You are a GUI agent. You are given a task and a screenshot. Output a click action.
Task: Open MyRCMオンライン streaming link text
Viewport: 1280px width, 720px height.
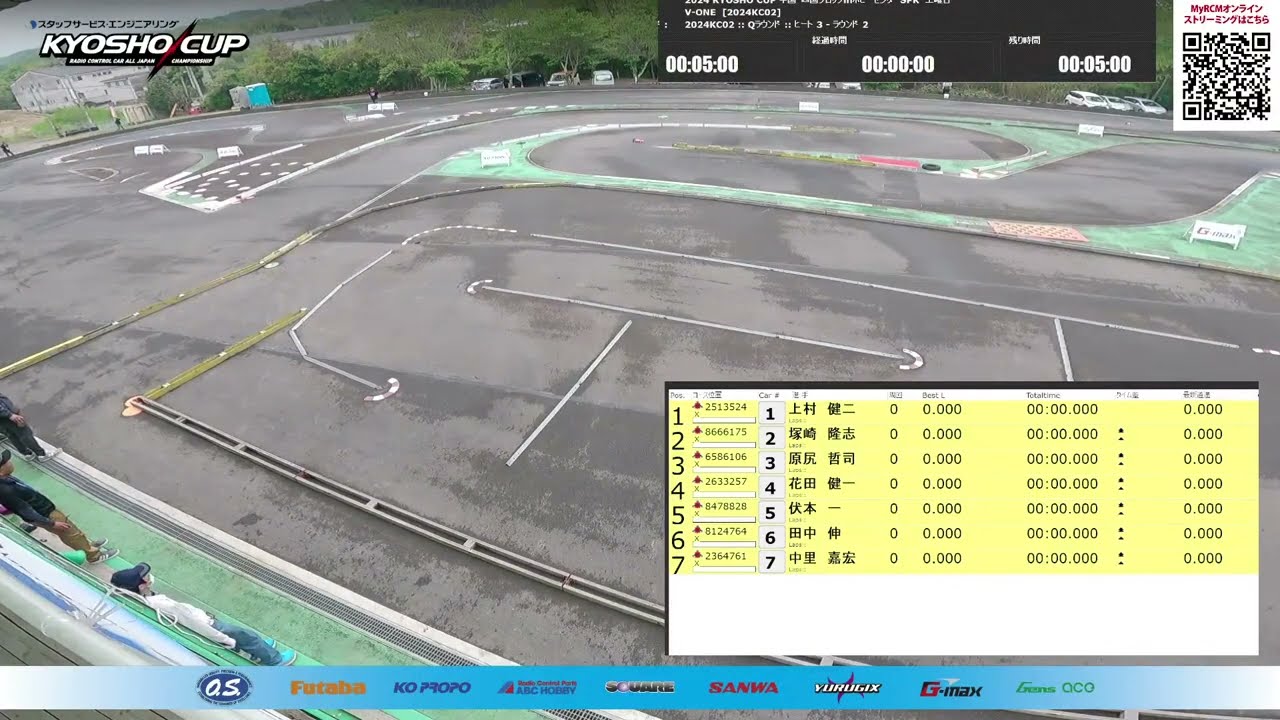tap(1226, 14)
